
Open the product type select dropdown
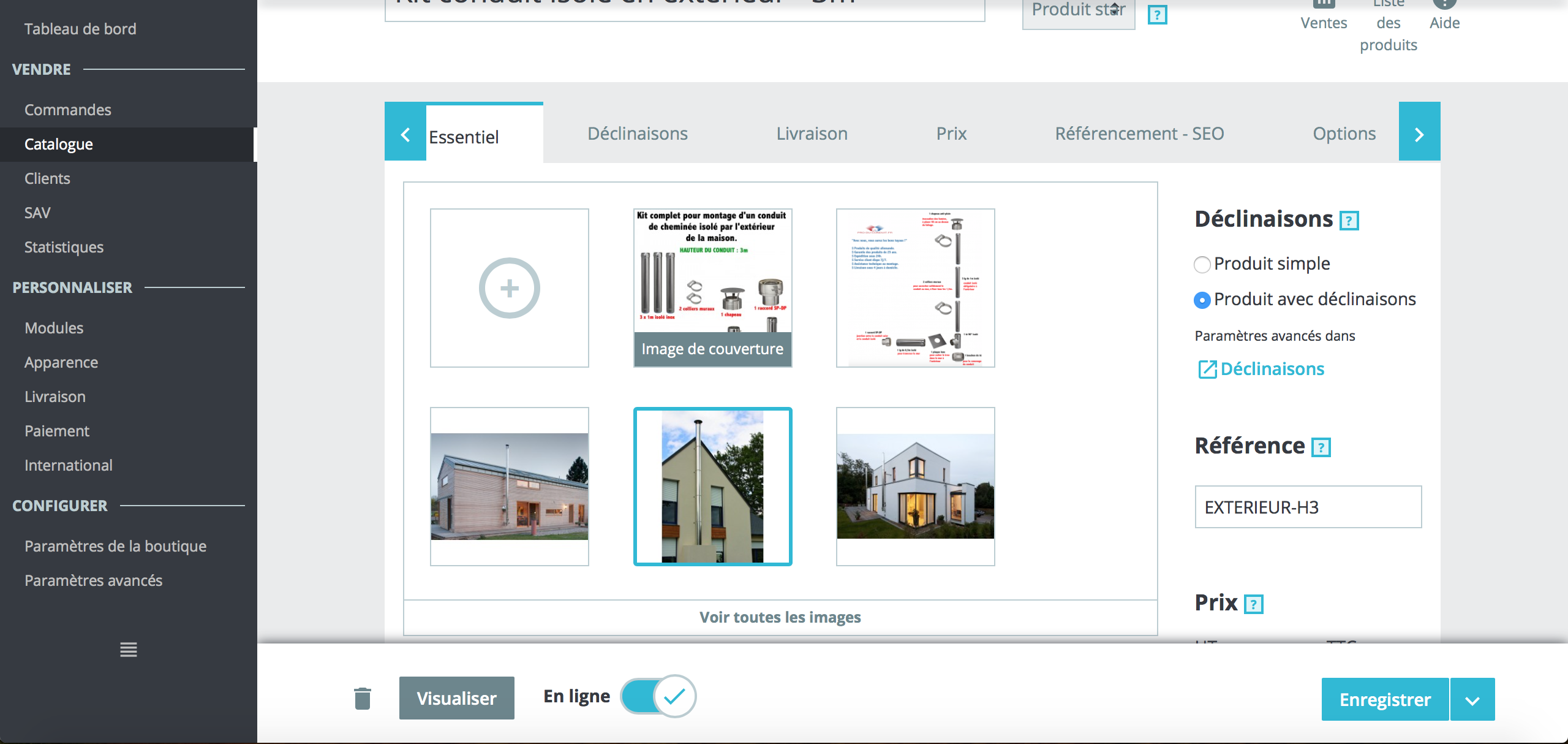click(x=1079, y=11)
